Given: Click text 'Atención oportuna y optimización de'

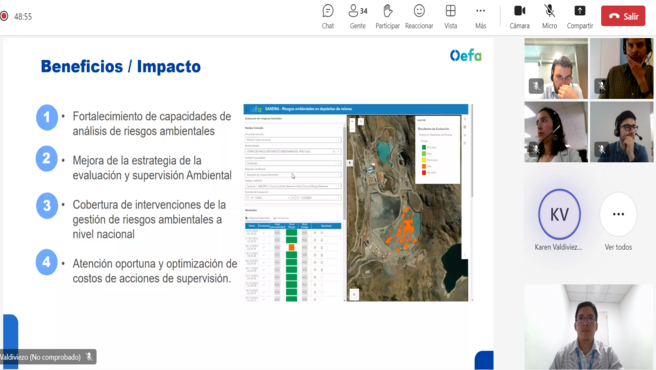Looking at the screenshot, I should point(155,264).
